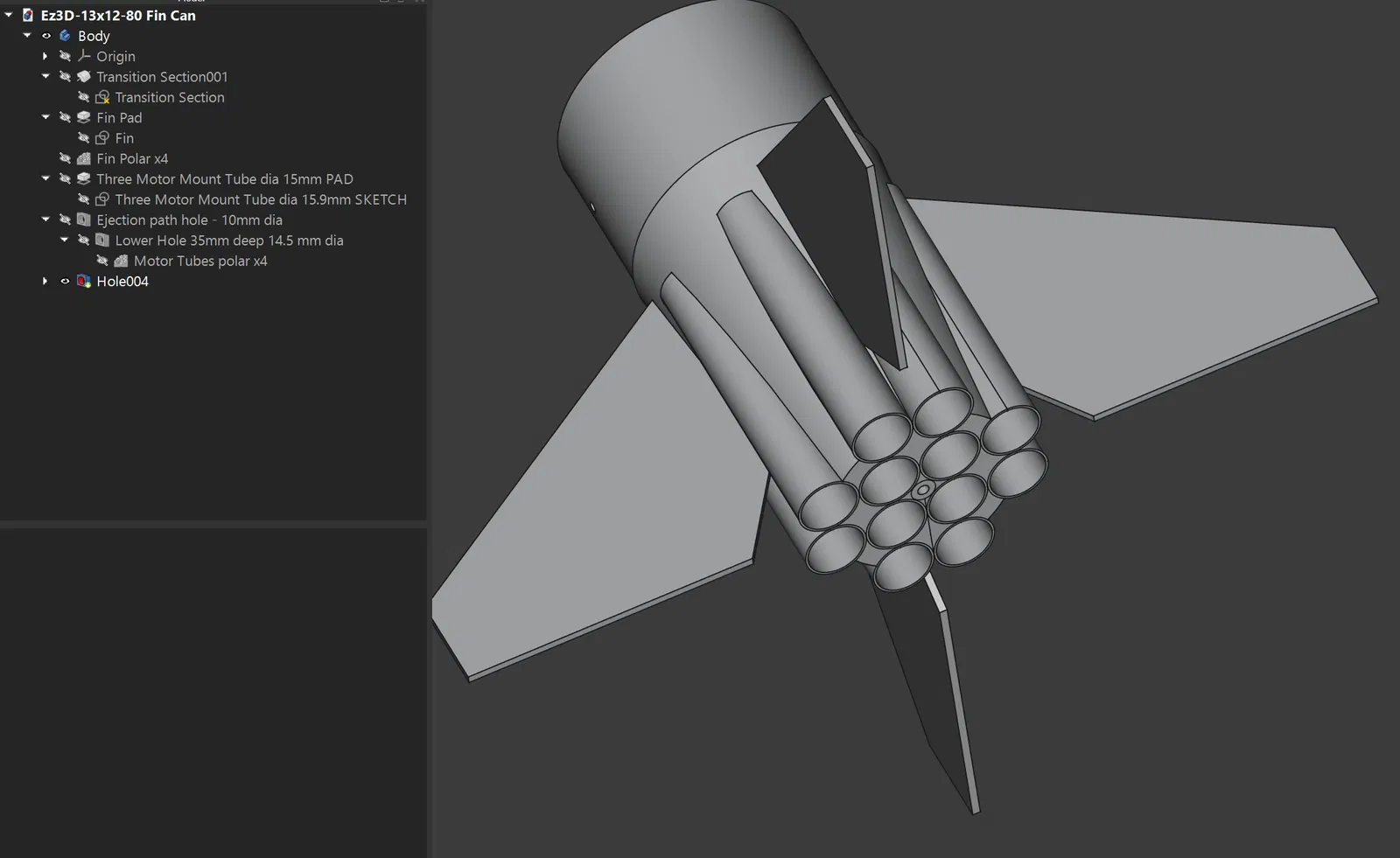Click the Fin Pad feature icon

[84, 117]
